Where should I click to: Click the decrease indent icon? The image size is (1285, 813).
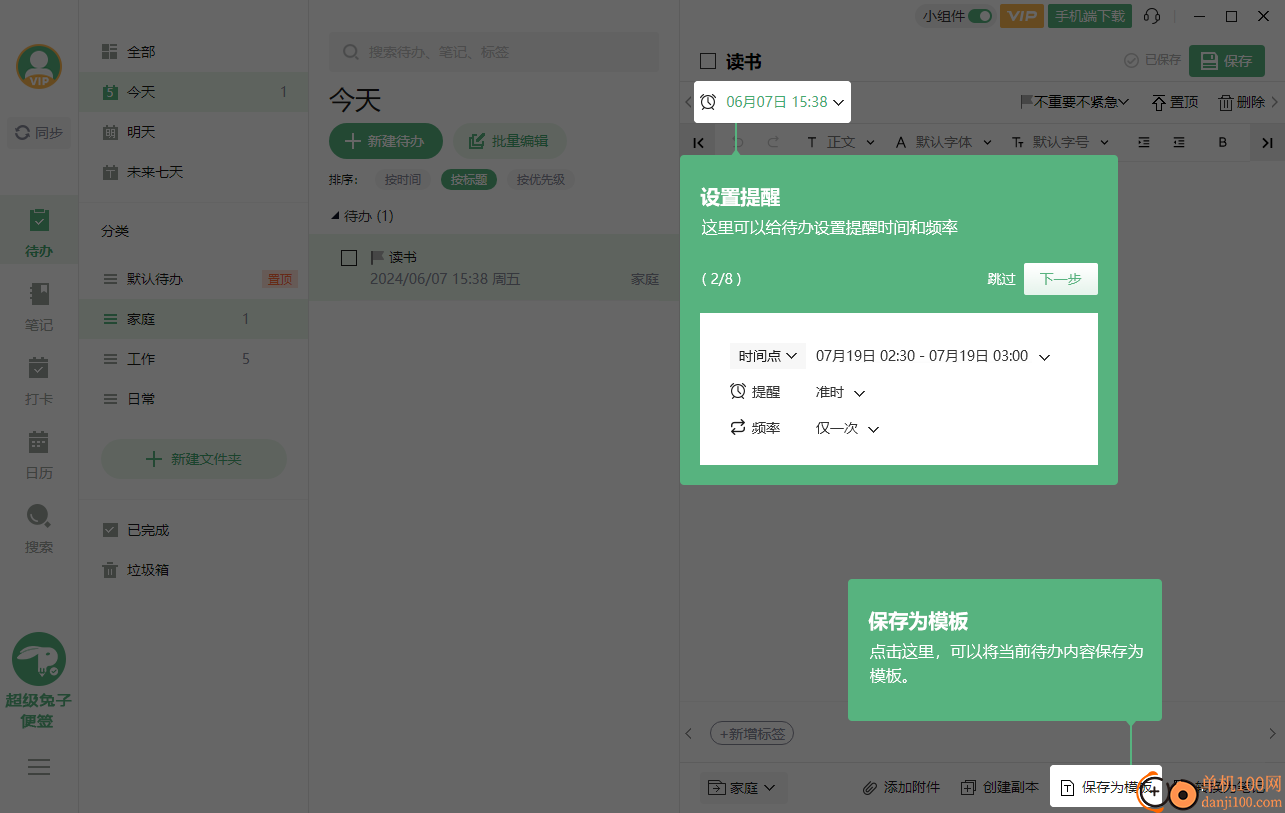point(1179,143)
